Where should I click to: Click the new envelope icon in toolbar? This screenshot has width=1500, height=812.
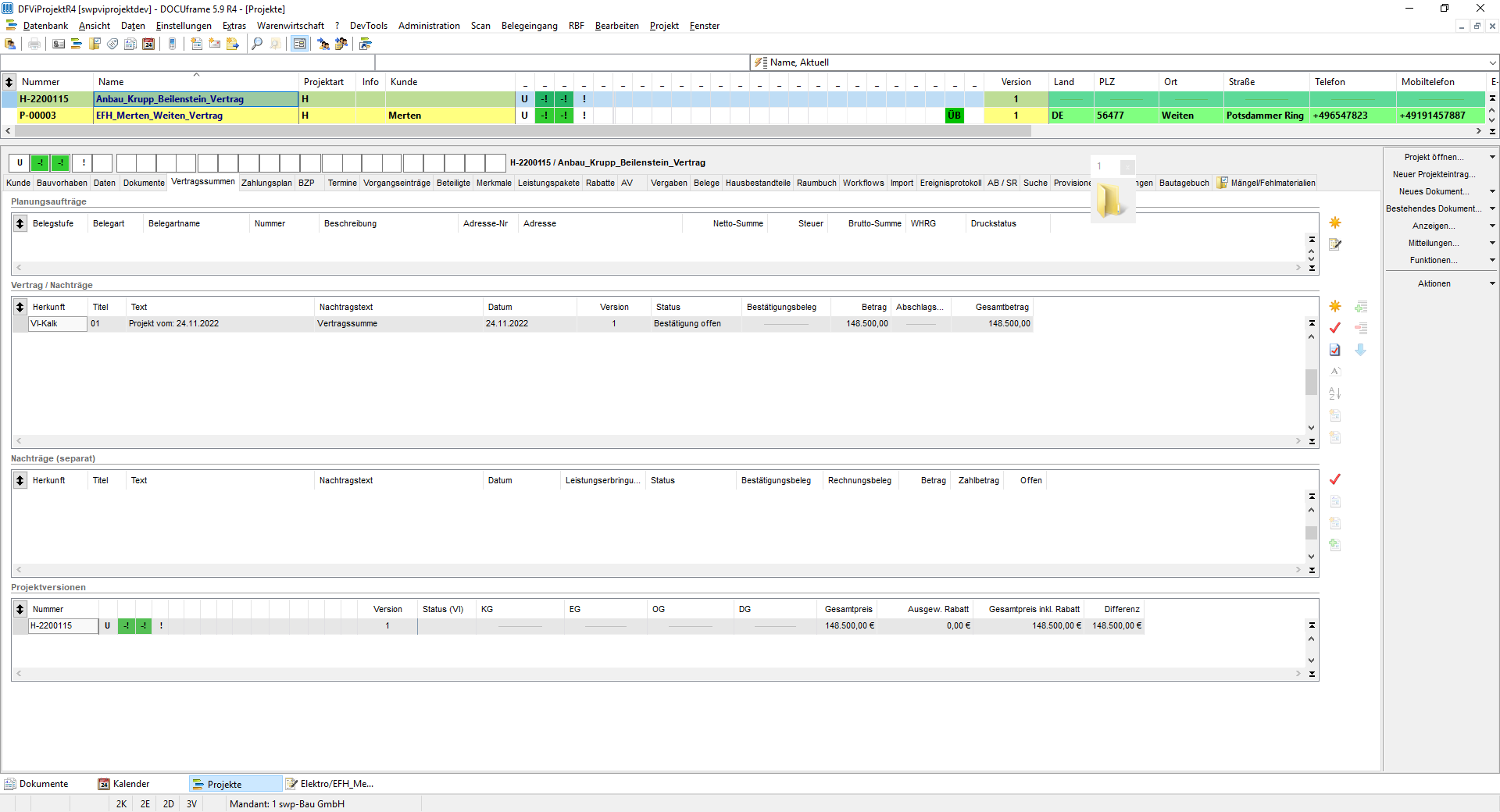(x=215, y=44)
